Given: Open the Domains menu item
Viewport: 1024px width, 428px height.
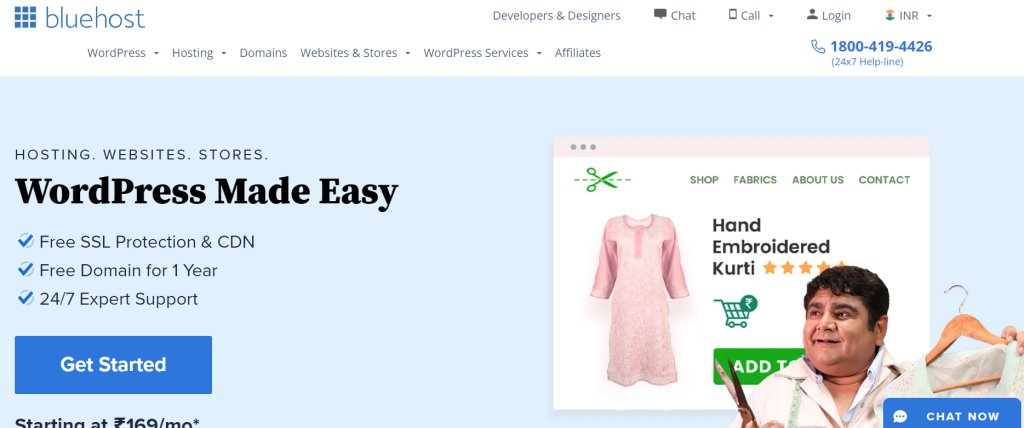Looking at the screenshot, I should [263, 53].
